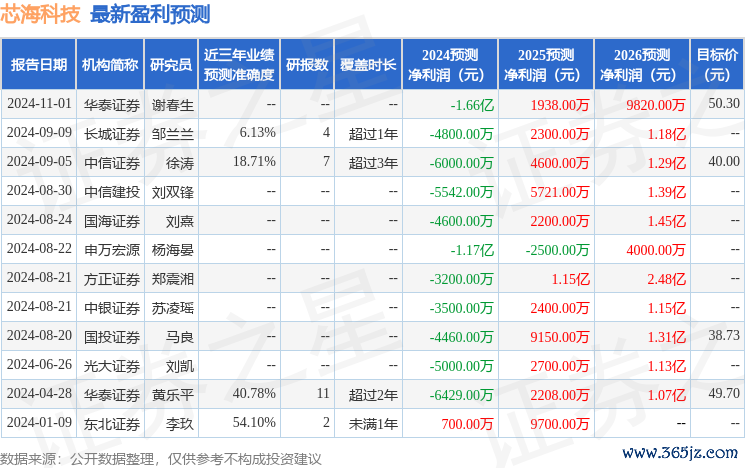Click the 1.45亿 forecast value
The height and width of the screenshot is (468, 745).
(x=667, y=221)
